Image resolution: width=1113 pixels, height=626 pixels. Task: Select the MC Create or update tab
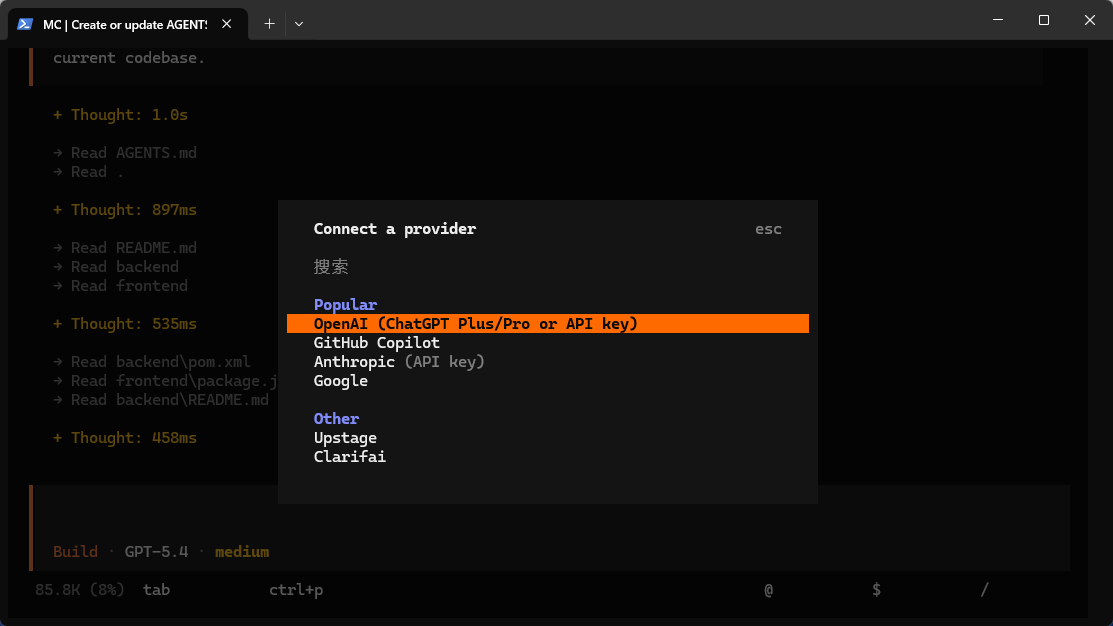click(128, 24)
